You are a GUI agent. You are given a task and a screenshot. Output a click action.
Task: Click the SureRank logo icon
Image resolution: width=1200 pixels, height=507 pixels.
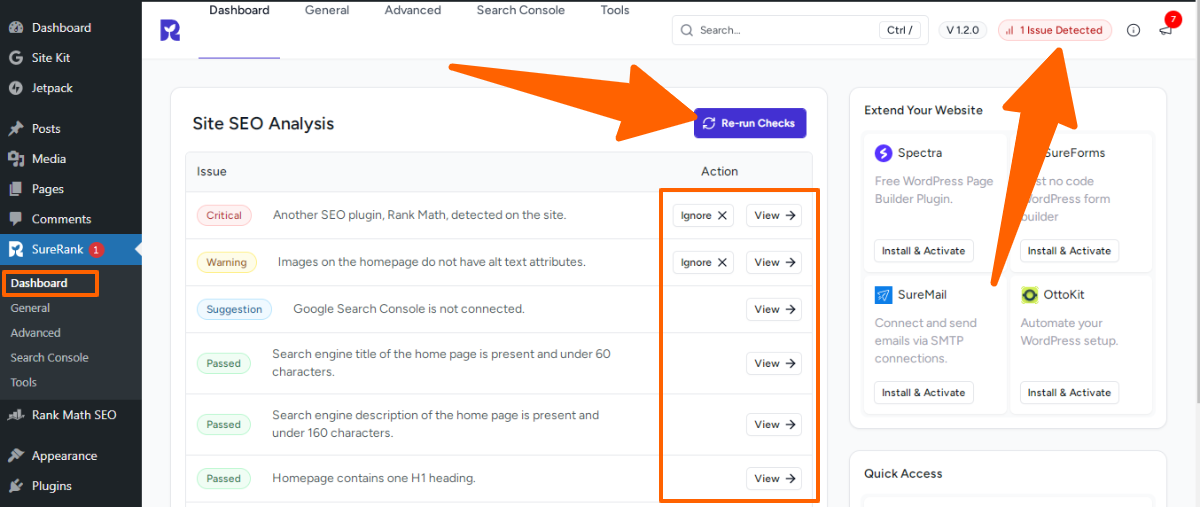click(x=170, y=30)
